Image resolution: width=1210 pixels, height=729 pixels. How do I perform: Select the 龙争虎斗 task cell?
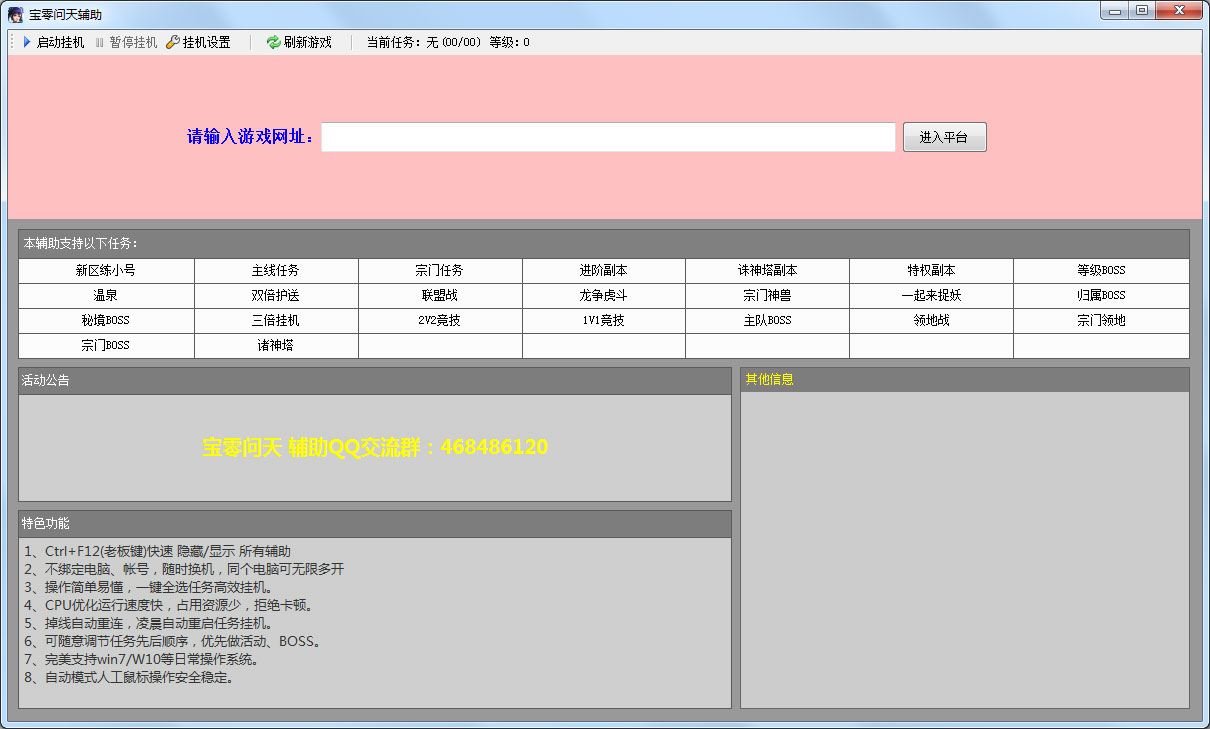coord(604,296)
